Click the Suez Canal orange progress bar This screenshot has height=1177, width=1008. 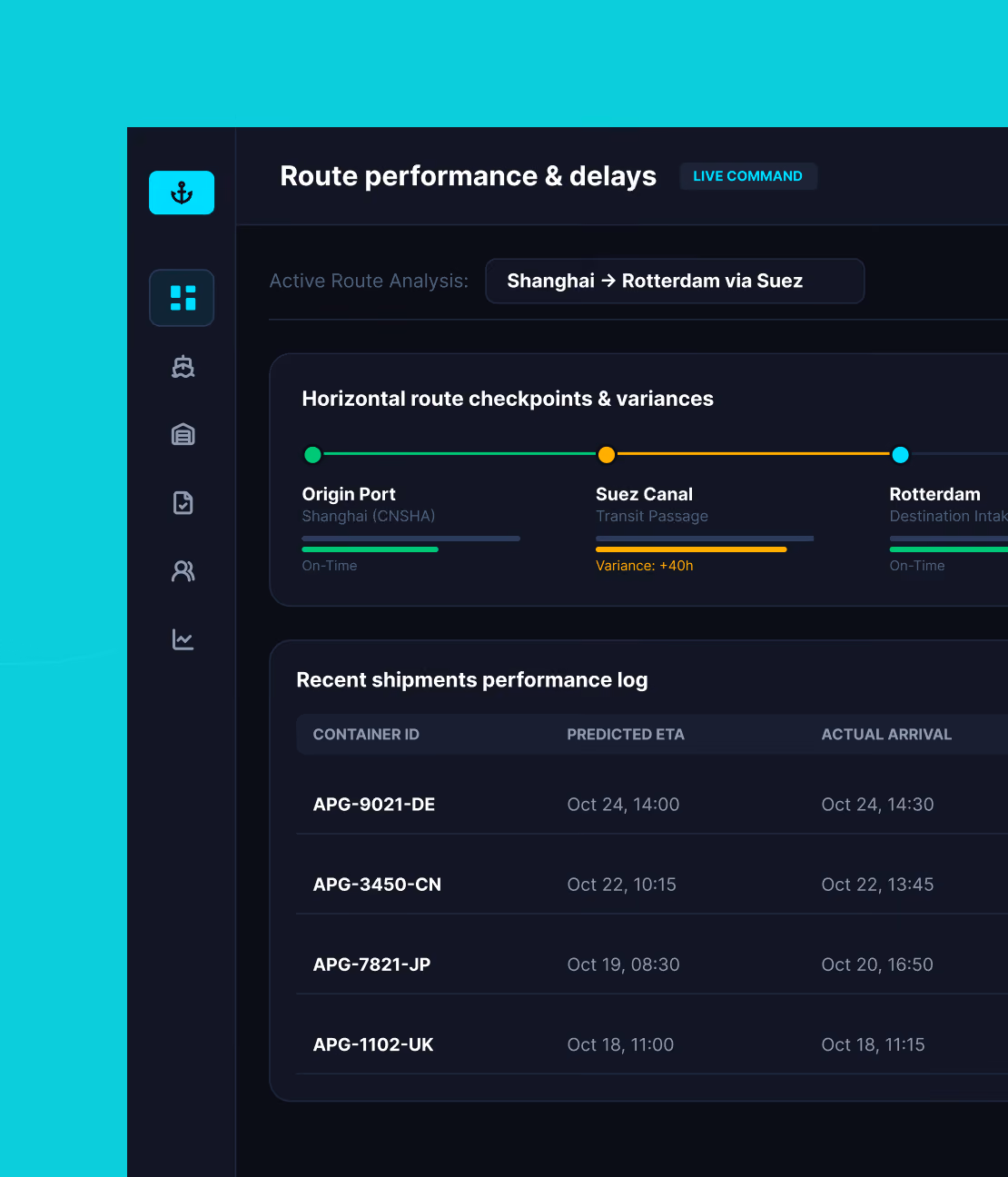tap(691, 549)
